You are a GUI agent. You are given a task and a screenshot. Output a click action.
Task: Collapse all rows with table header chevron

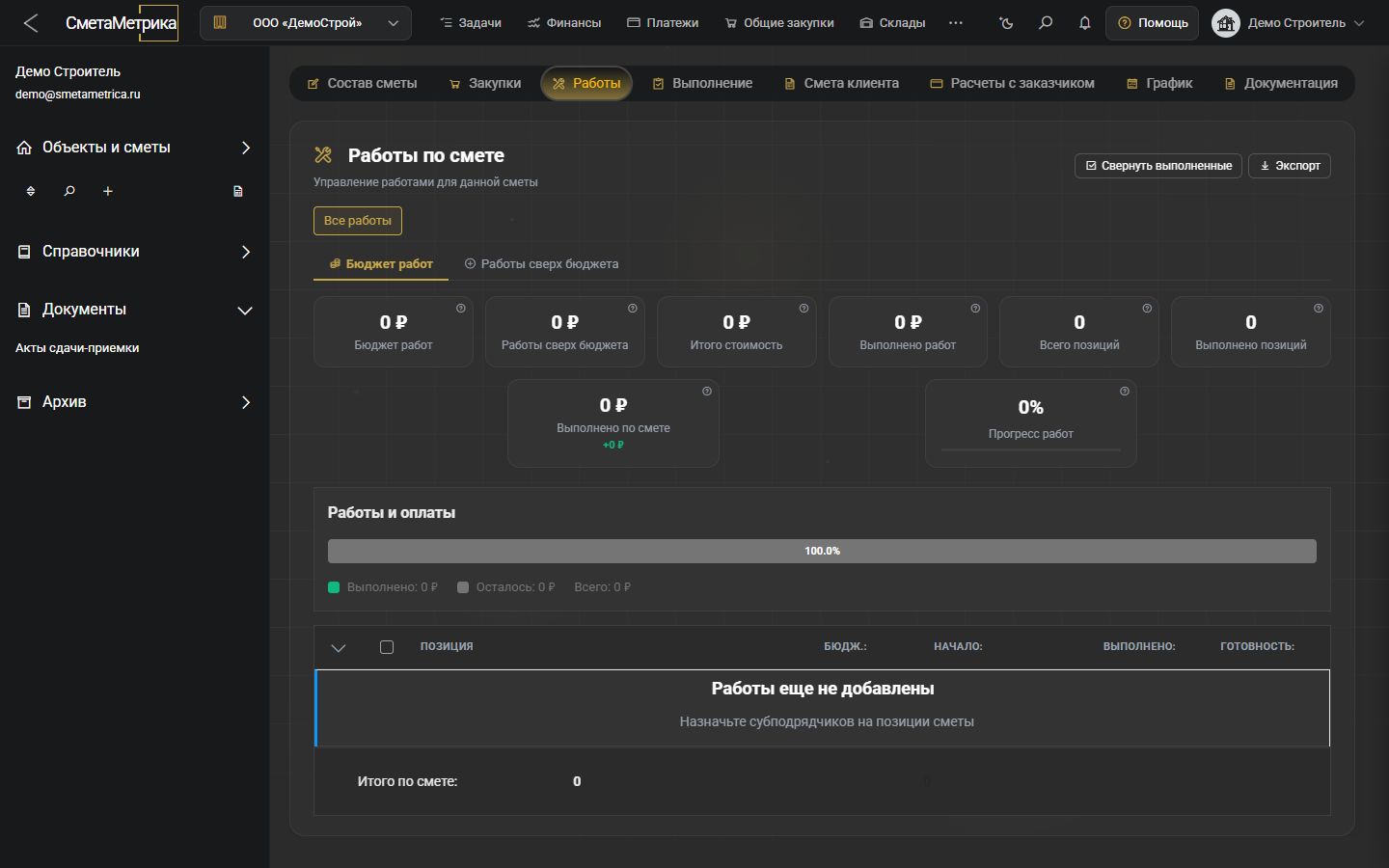click(x=339, y=647)
